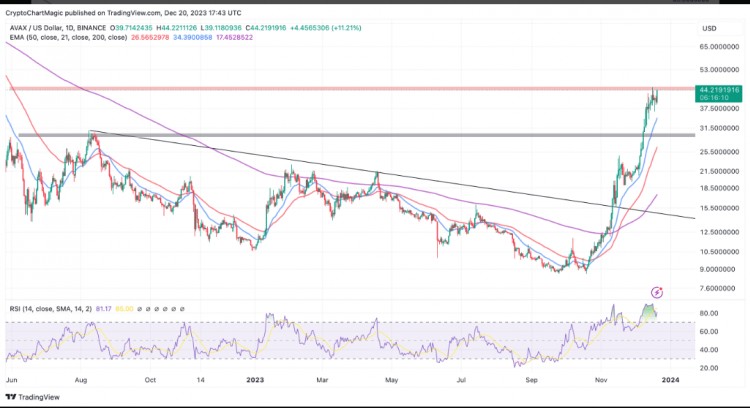Click the latest candlestick near the pink line
750x408 pixels.
657,97
